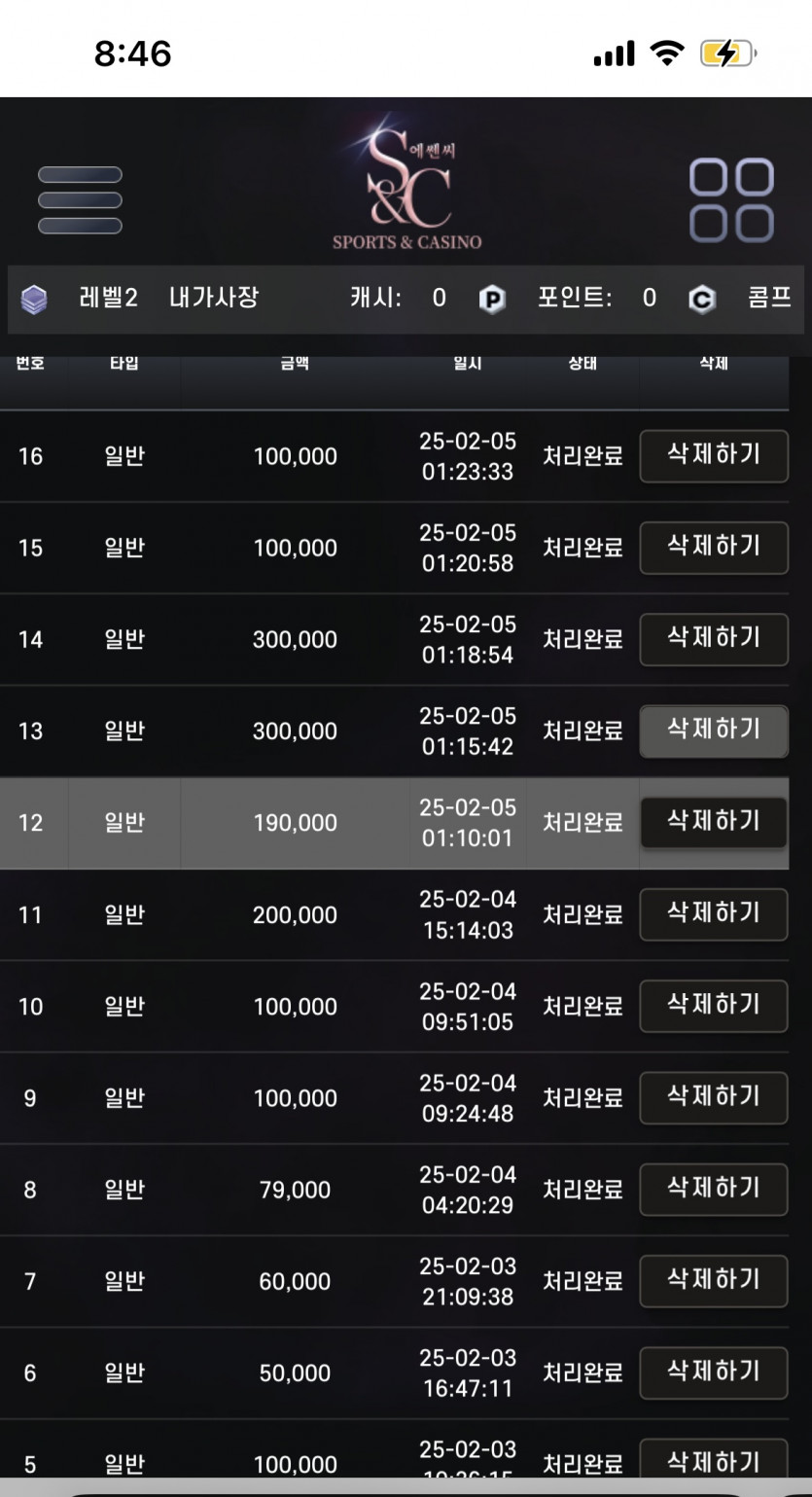Open the 내가사장 username profile
812x1497 pixels.
pos(214,298)
